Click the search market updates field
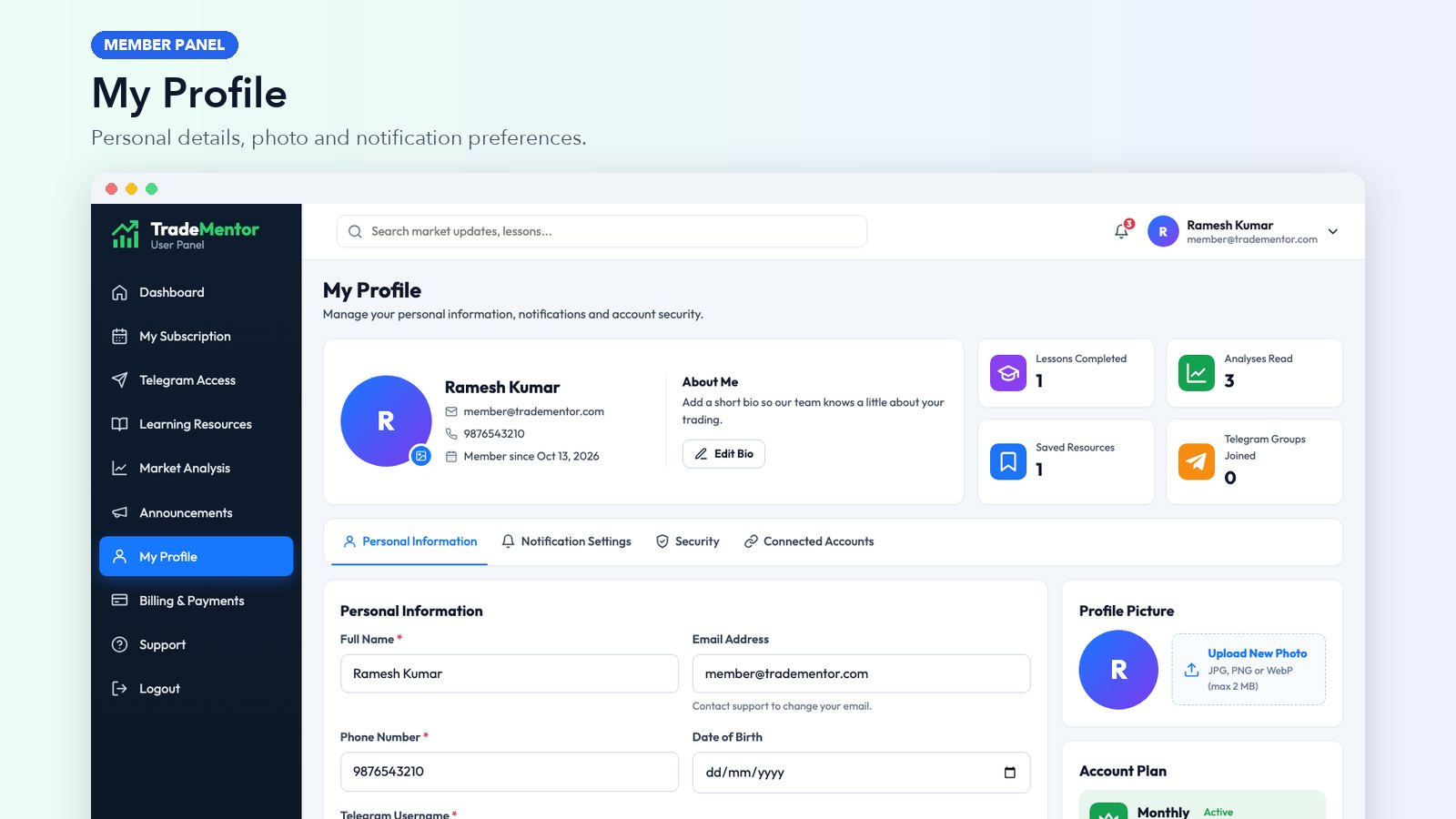 (x=602, y=231)
